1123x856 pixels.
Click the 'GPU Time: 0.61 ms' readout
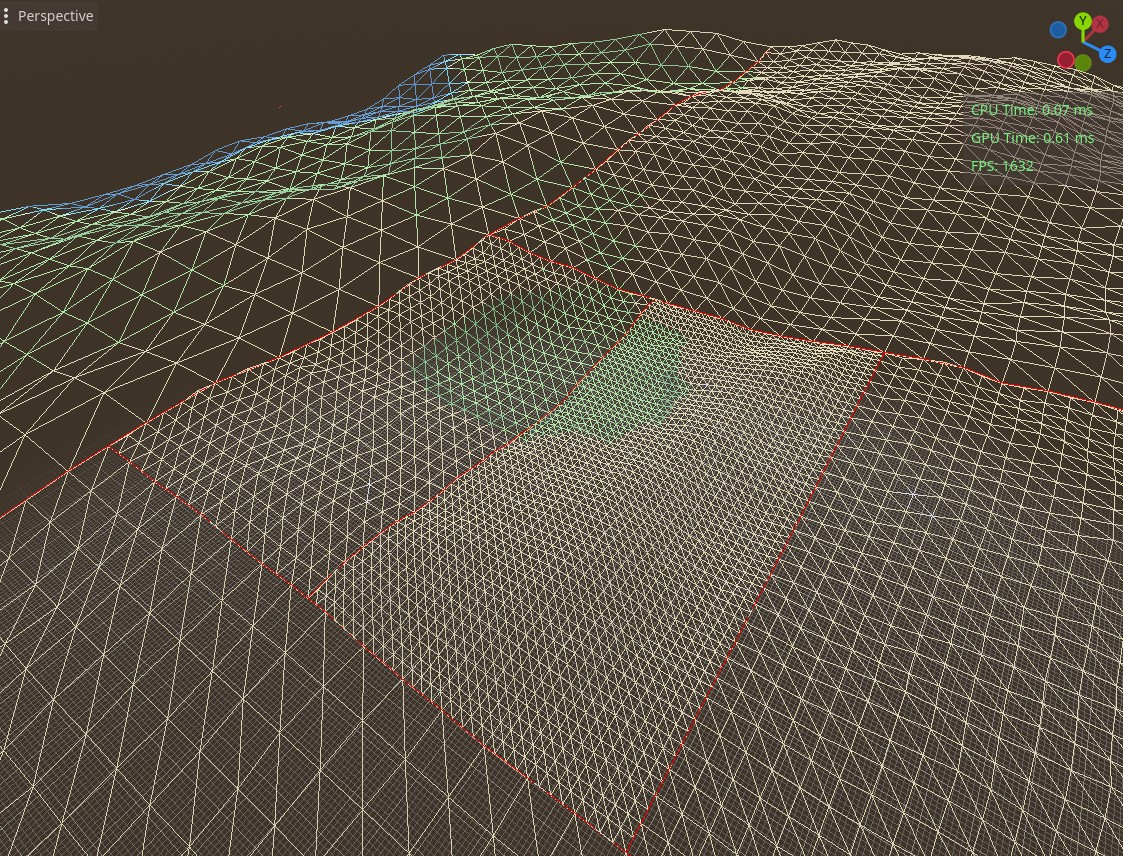pos(1032,138)
